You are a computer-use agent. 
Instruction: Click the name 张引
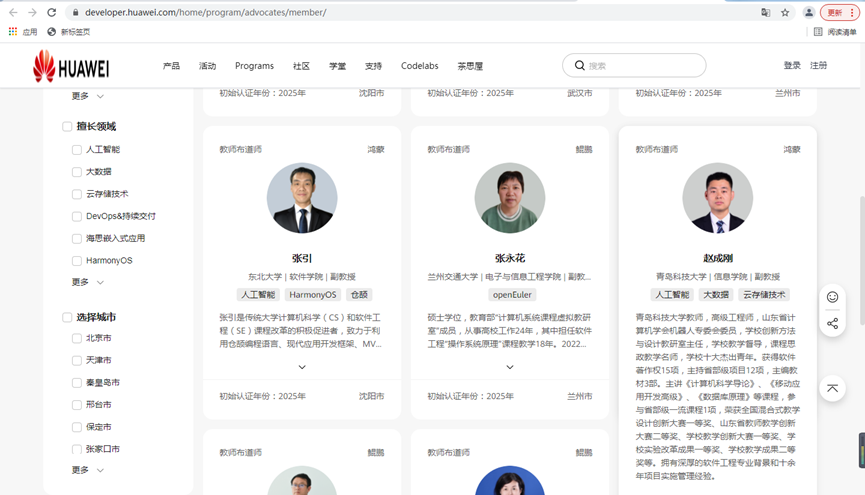coord(302,258)
